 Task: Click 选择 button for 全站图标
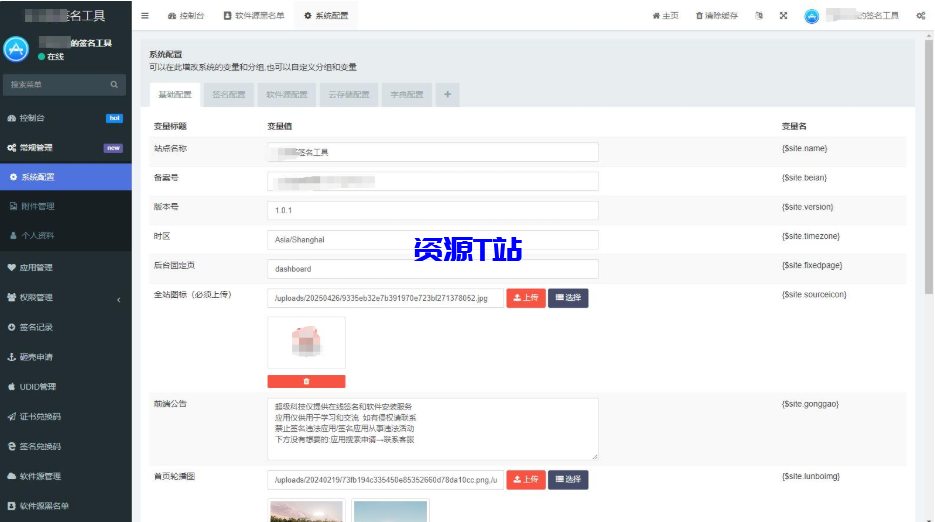click(568, 298)
